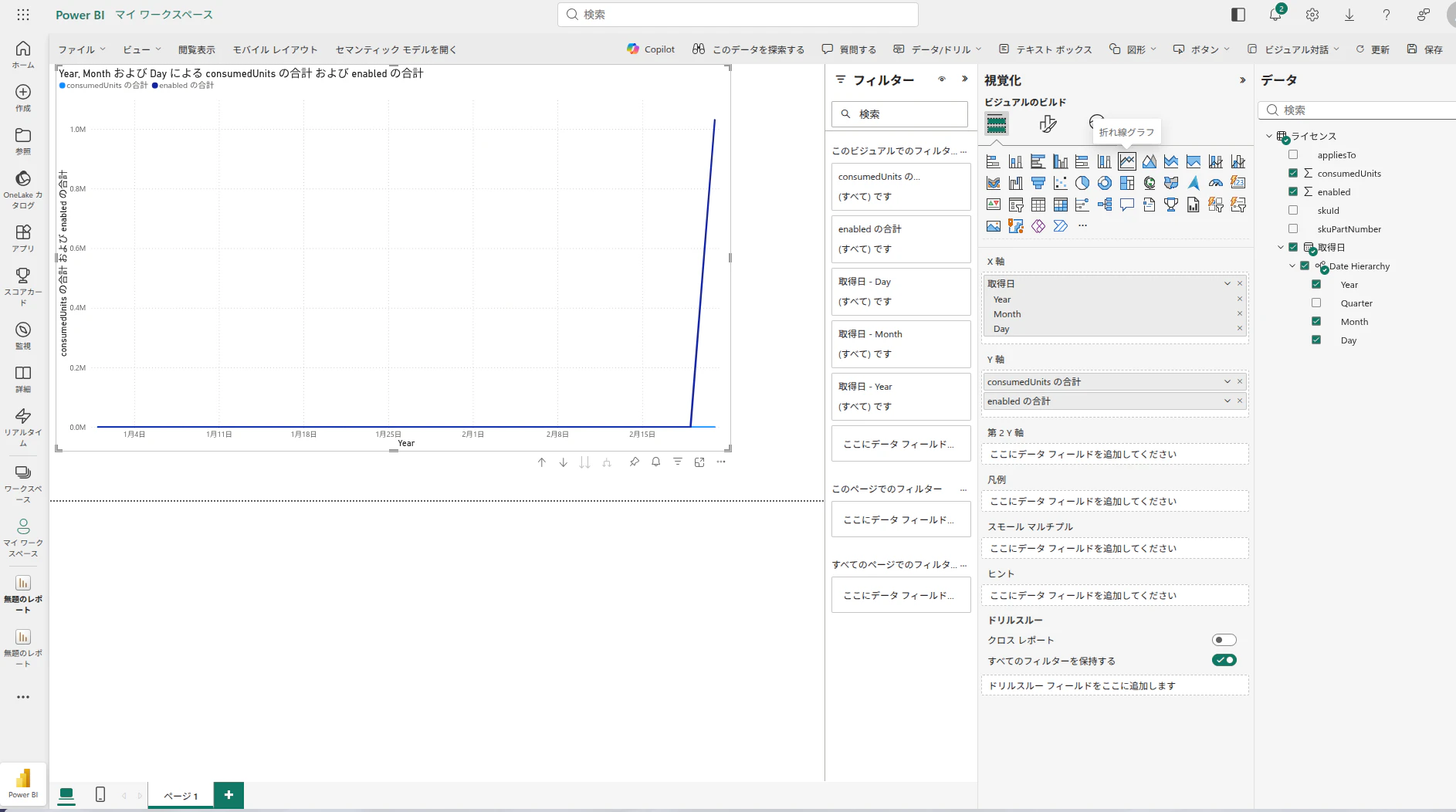Pick the matrix visual
Image resolution: width=1456 pixels, height=812 pixels.
coord(1061,205)
